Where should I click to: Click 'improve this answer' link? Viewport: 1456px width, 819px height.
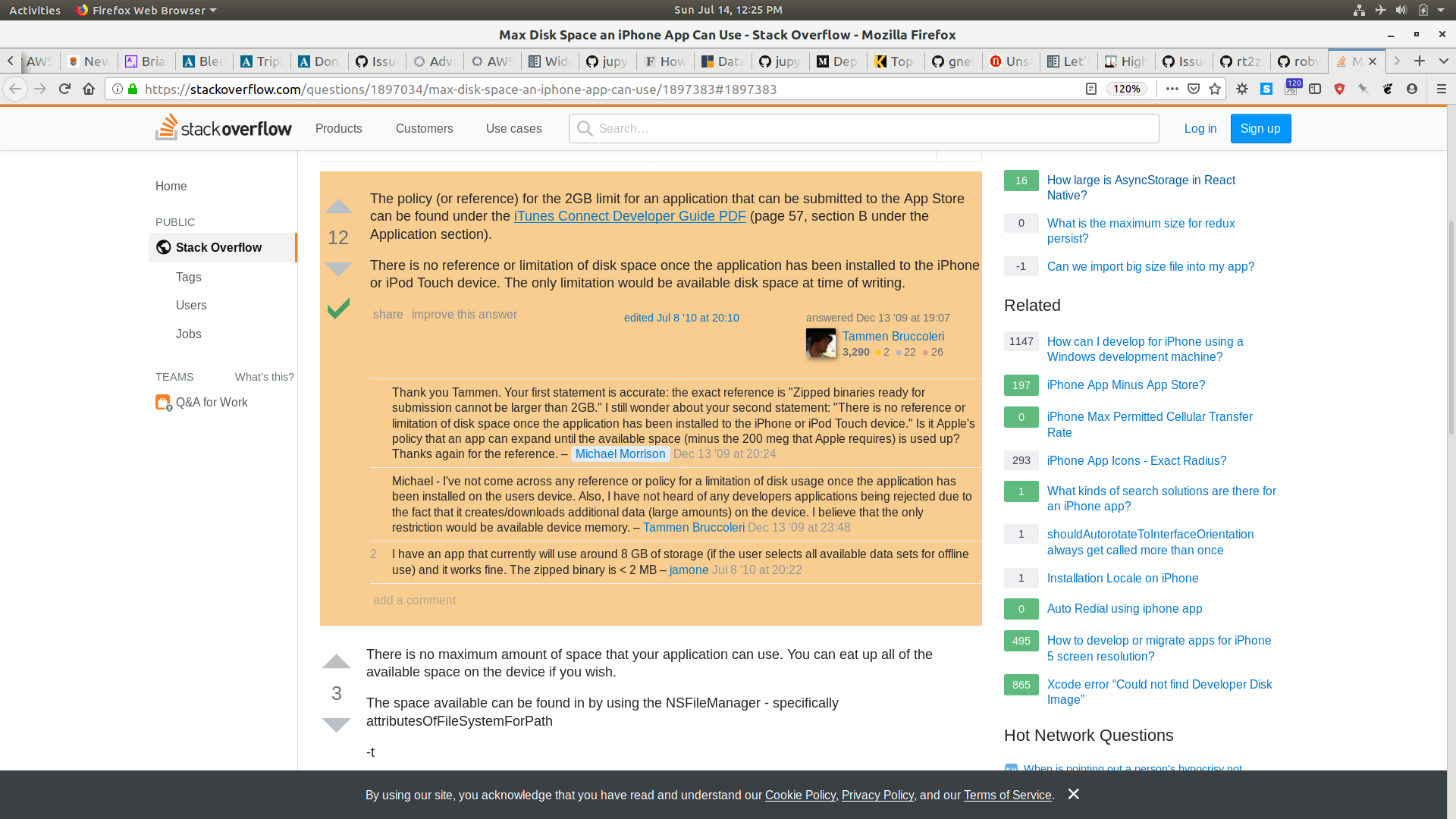pos(464,314)
